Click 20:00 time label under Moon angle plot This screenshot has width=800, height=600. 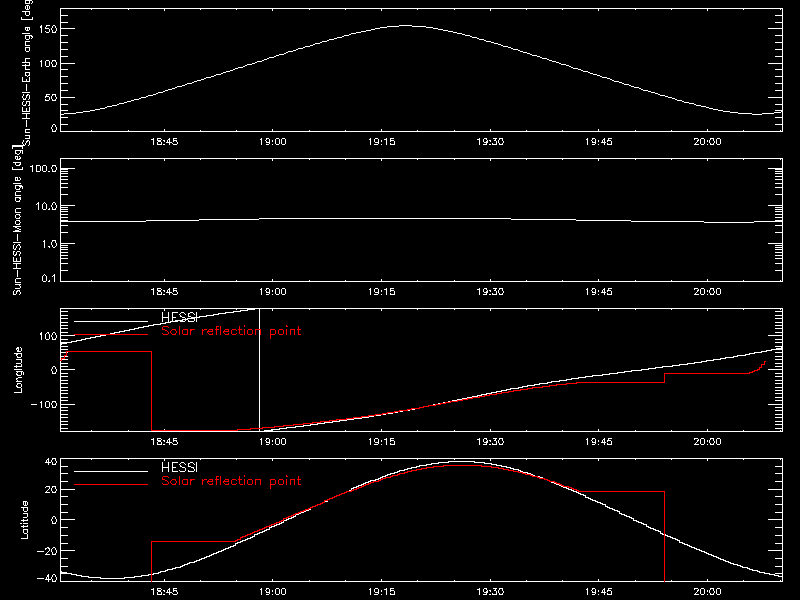708,292
